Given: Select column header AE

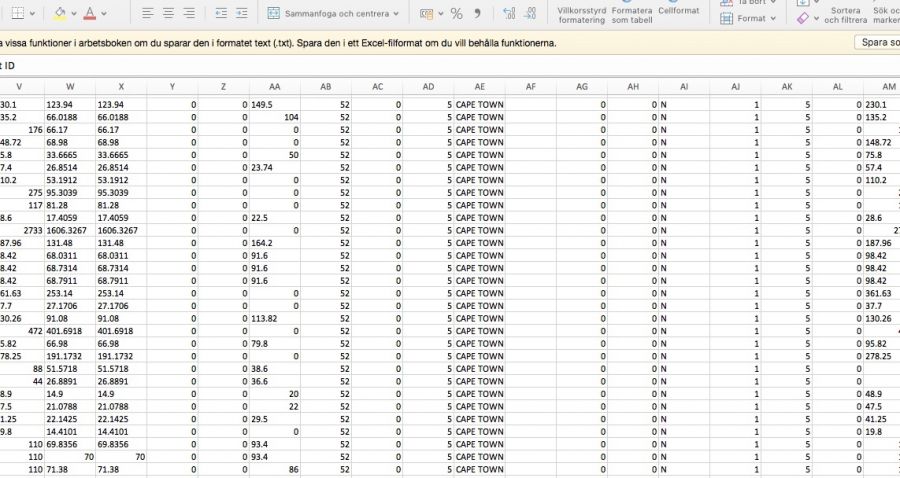Looking at the screenshot, I should click(479, 87).
